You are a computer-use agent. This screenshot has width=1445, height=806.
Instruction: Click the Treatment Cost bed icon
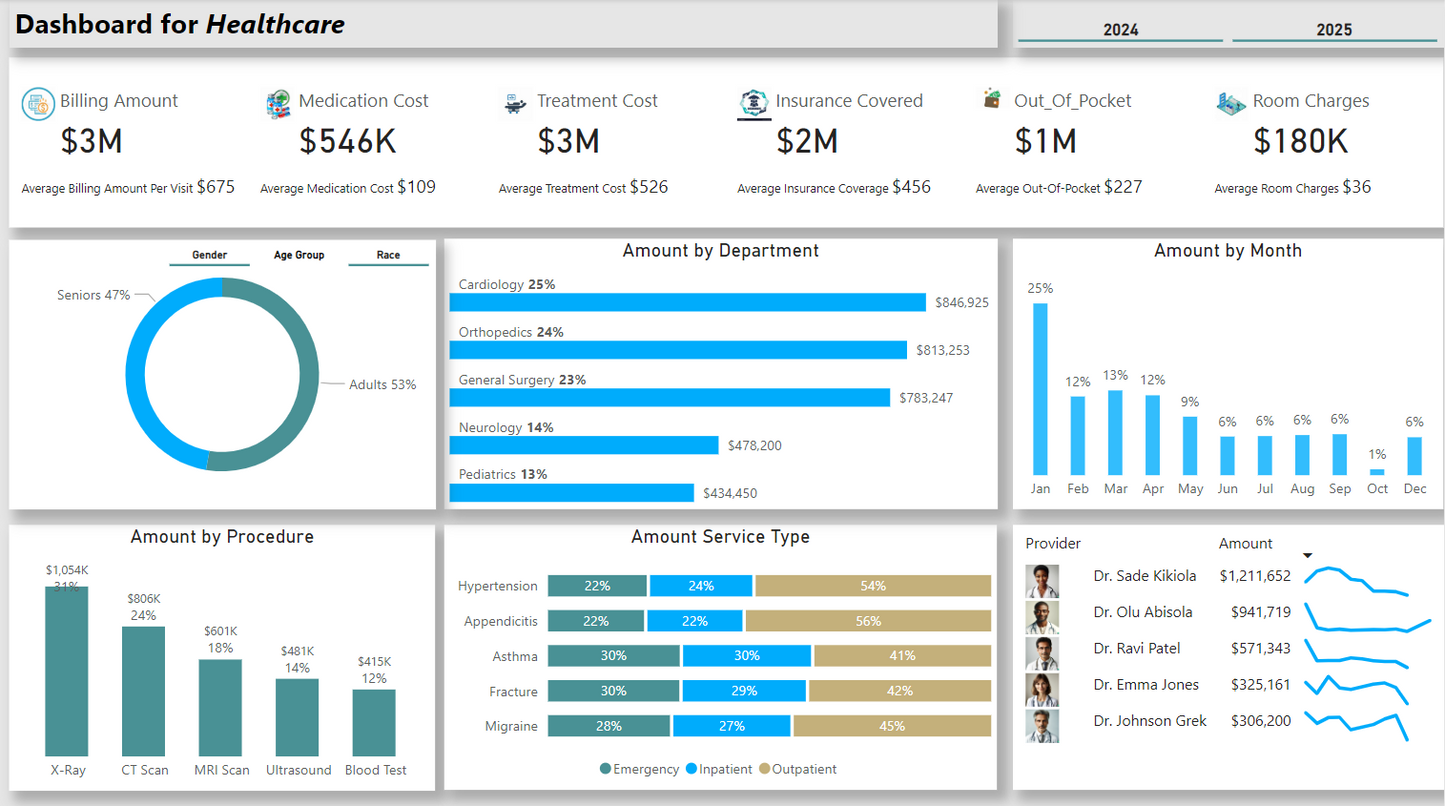[515, 102]
